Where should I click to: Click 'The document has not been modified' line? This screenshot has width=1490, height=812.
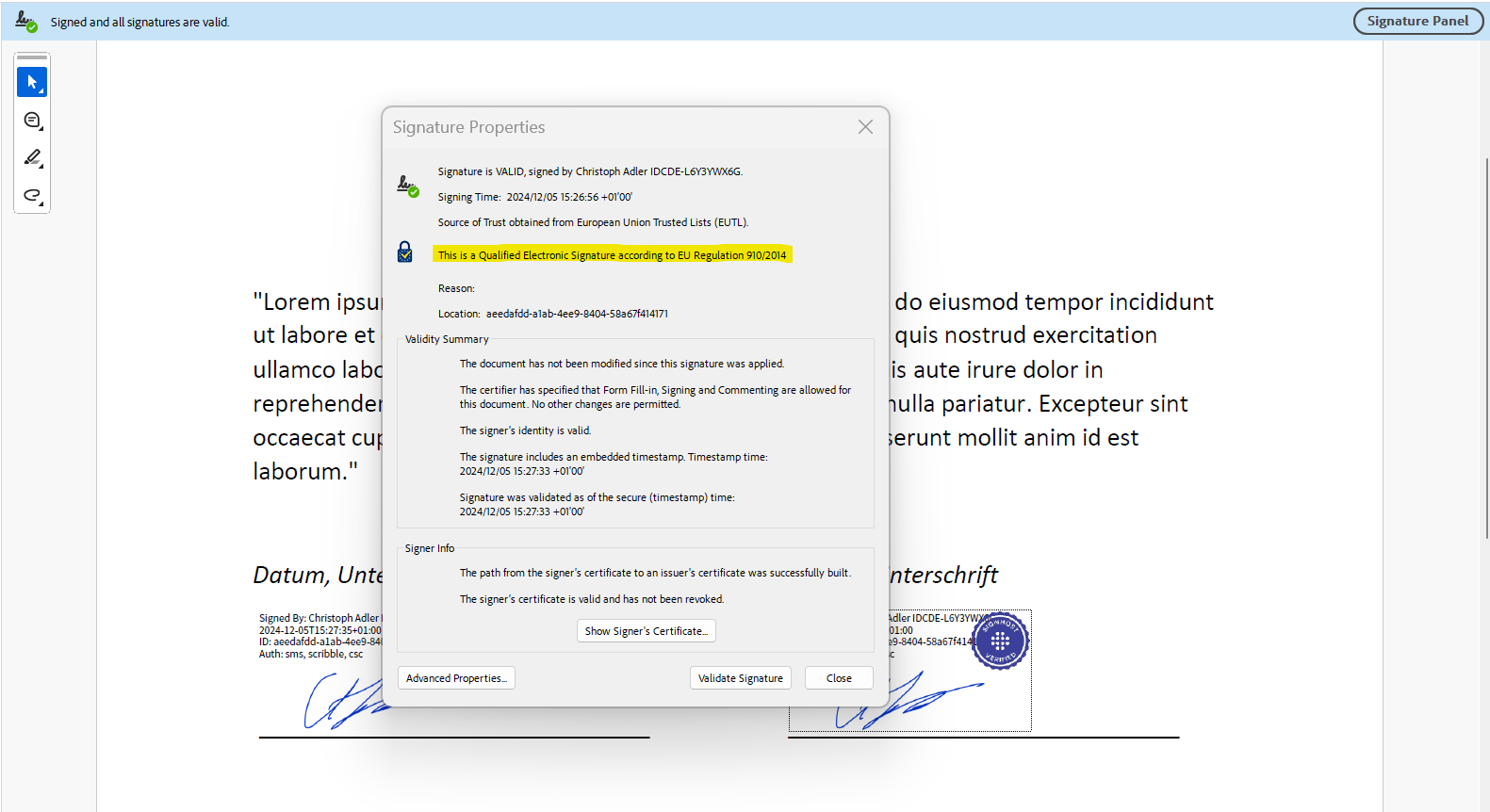point(621,364)
